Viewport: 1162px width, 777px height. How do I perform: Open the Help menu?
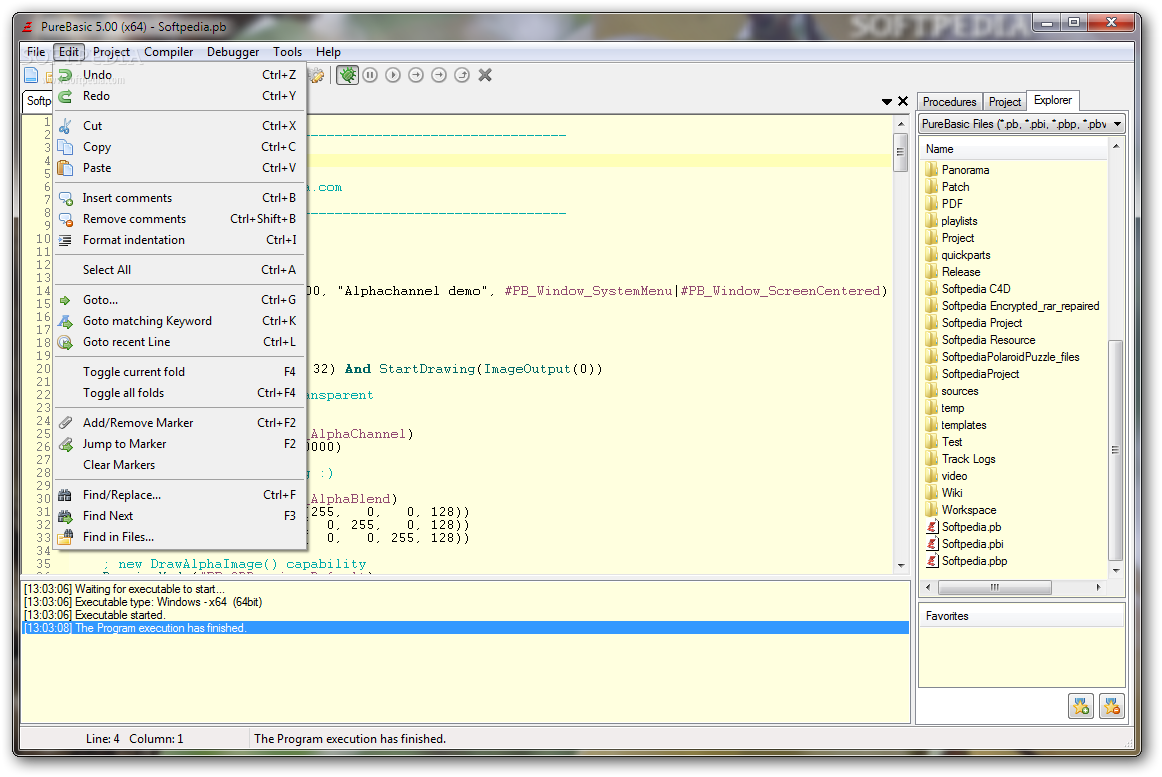[328, 52]
